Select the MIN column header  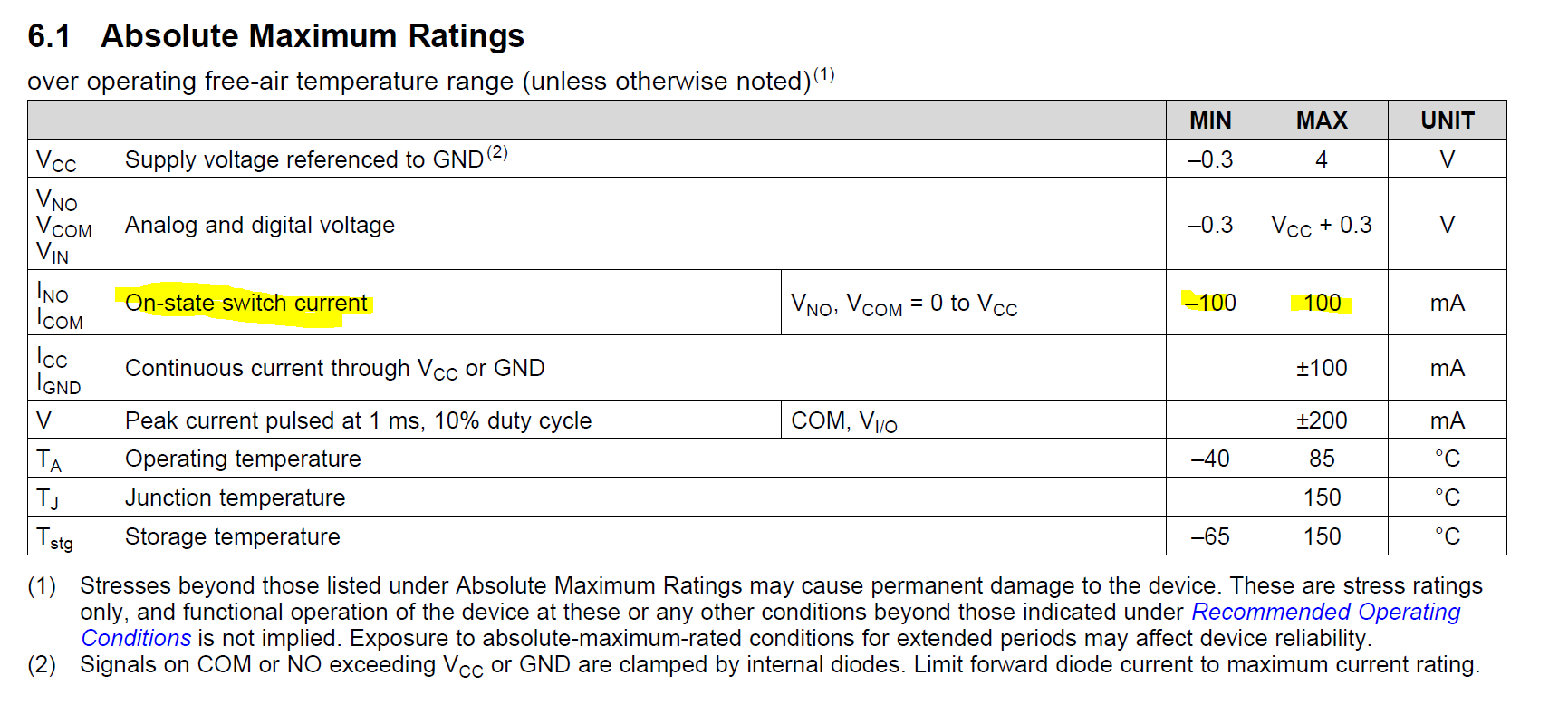tap(1210, 121)
